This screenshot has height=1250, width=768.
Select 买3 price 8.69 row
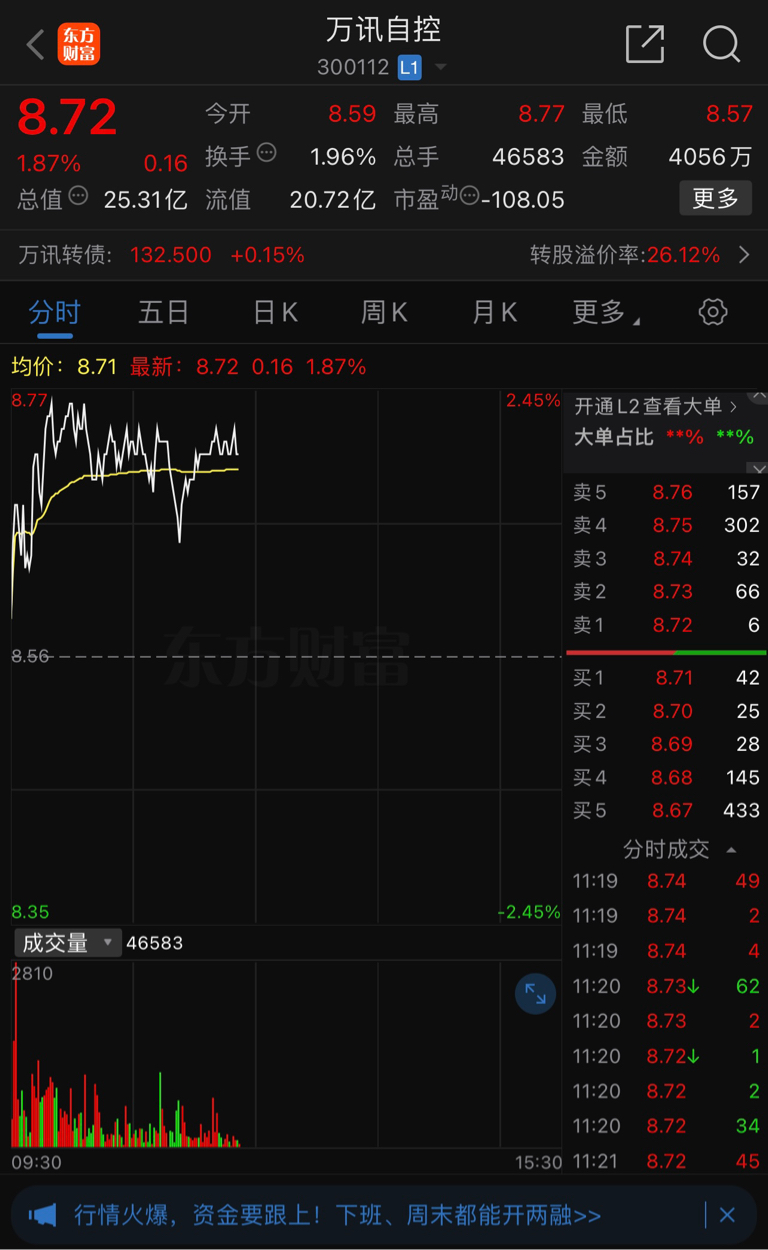(x=666, y=744)
